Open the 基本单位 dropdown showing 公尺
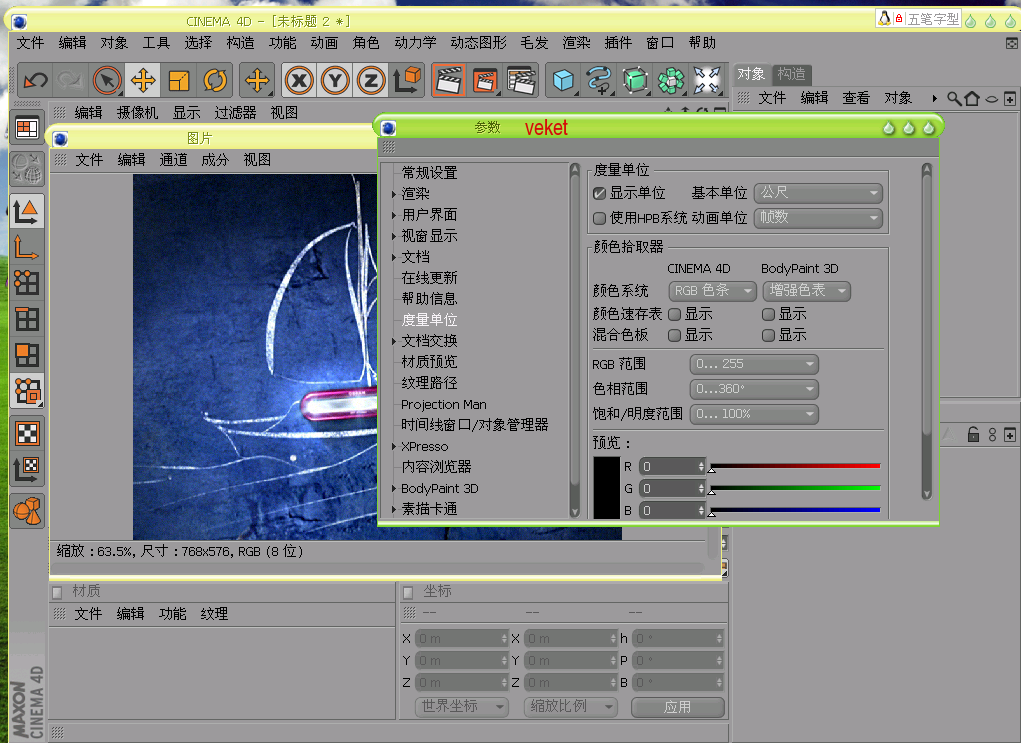This screenshot has height=743, width=1021. tap(818, 193)
